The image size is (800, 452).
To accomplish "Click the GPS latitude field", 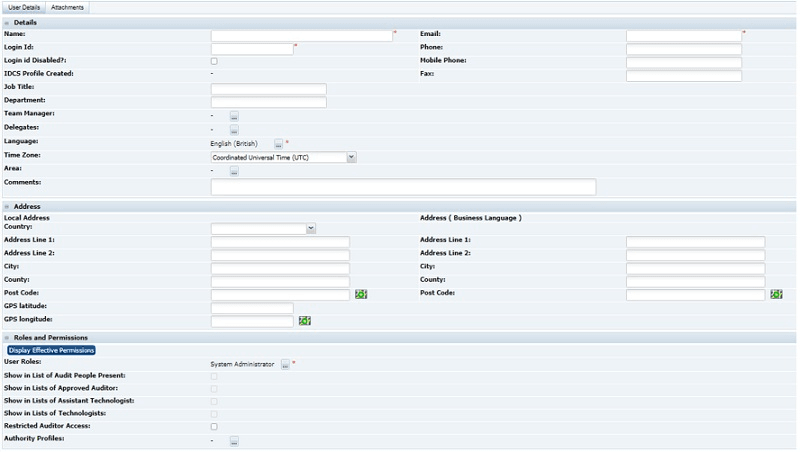I will tap(252, 308).
